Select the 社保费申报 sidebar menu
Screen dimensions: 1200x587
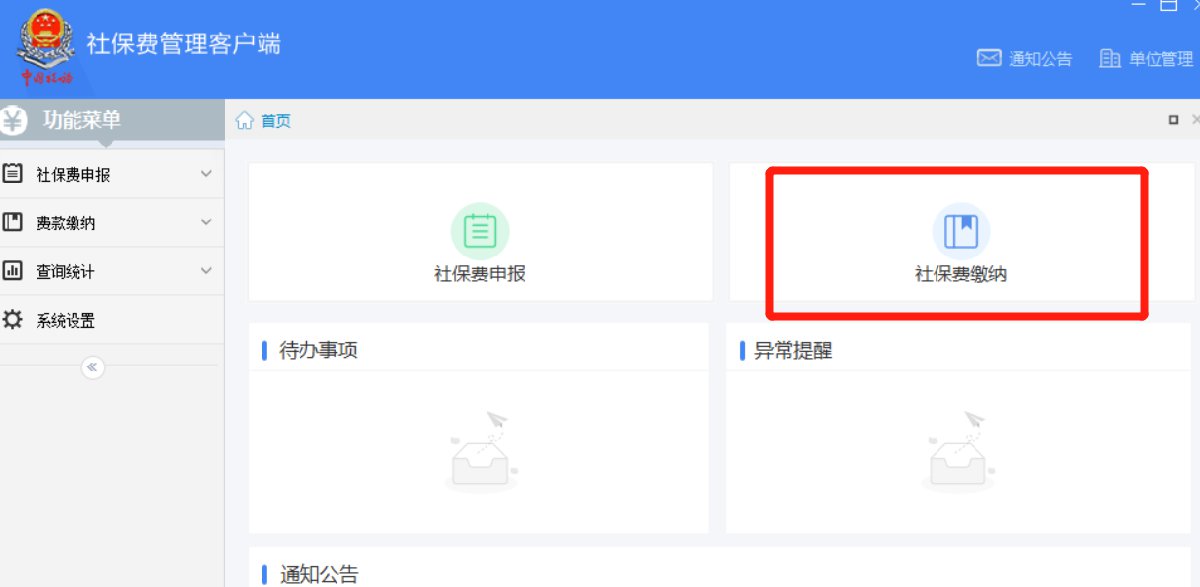point(112,174)
